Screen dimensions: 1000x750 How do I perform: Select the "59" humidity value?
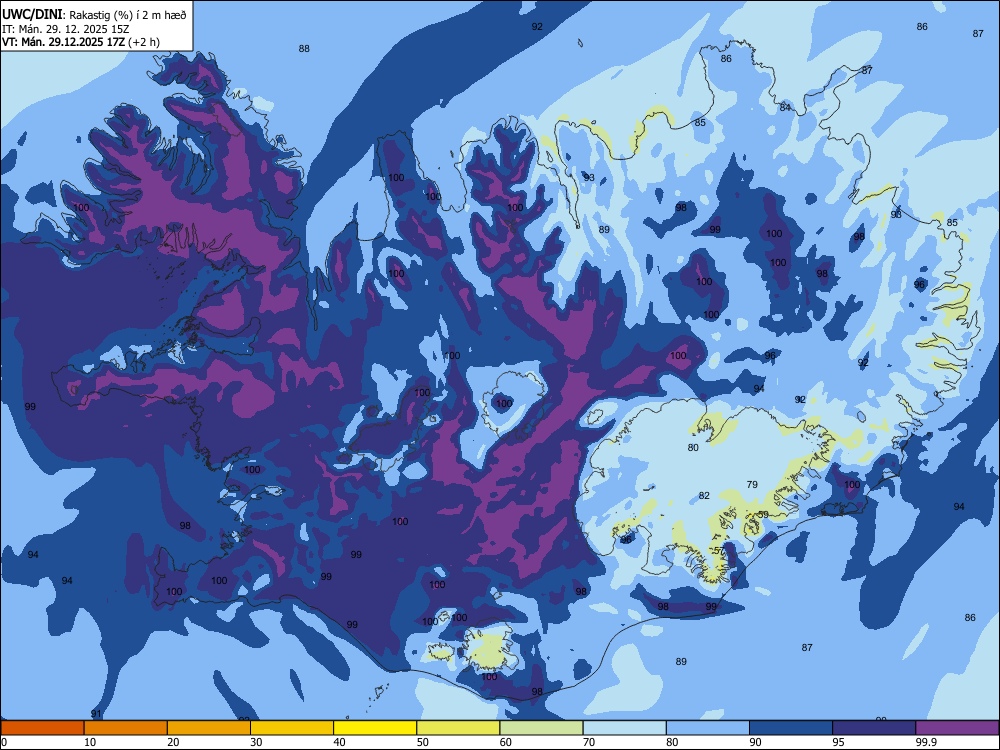(763, 515)
